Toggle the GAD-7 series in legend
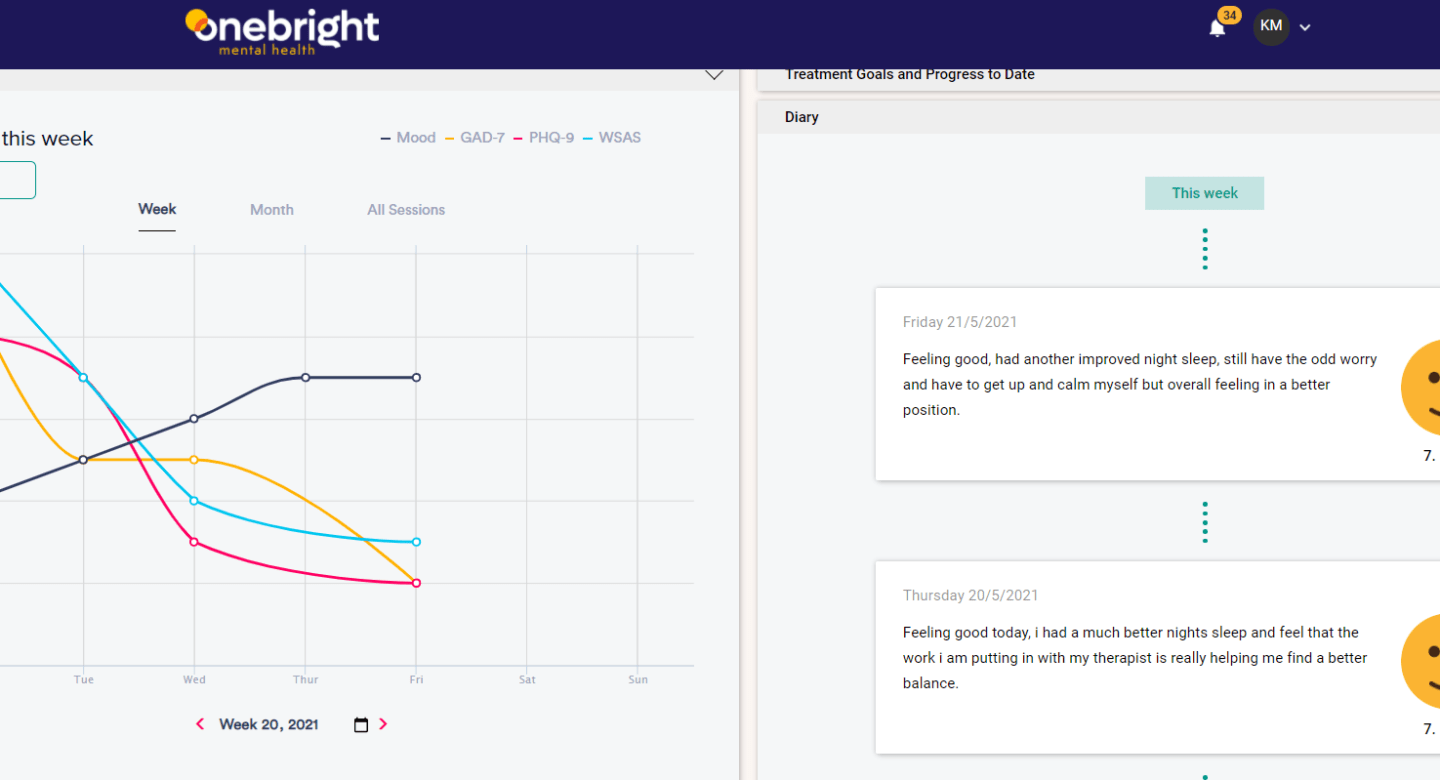 pyautogui.click(x=474, y=138)
